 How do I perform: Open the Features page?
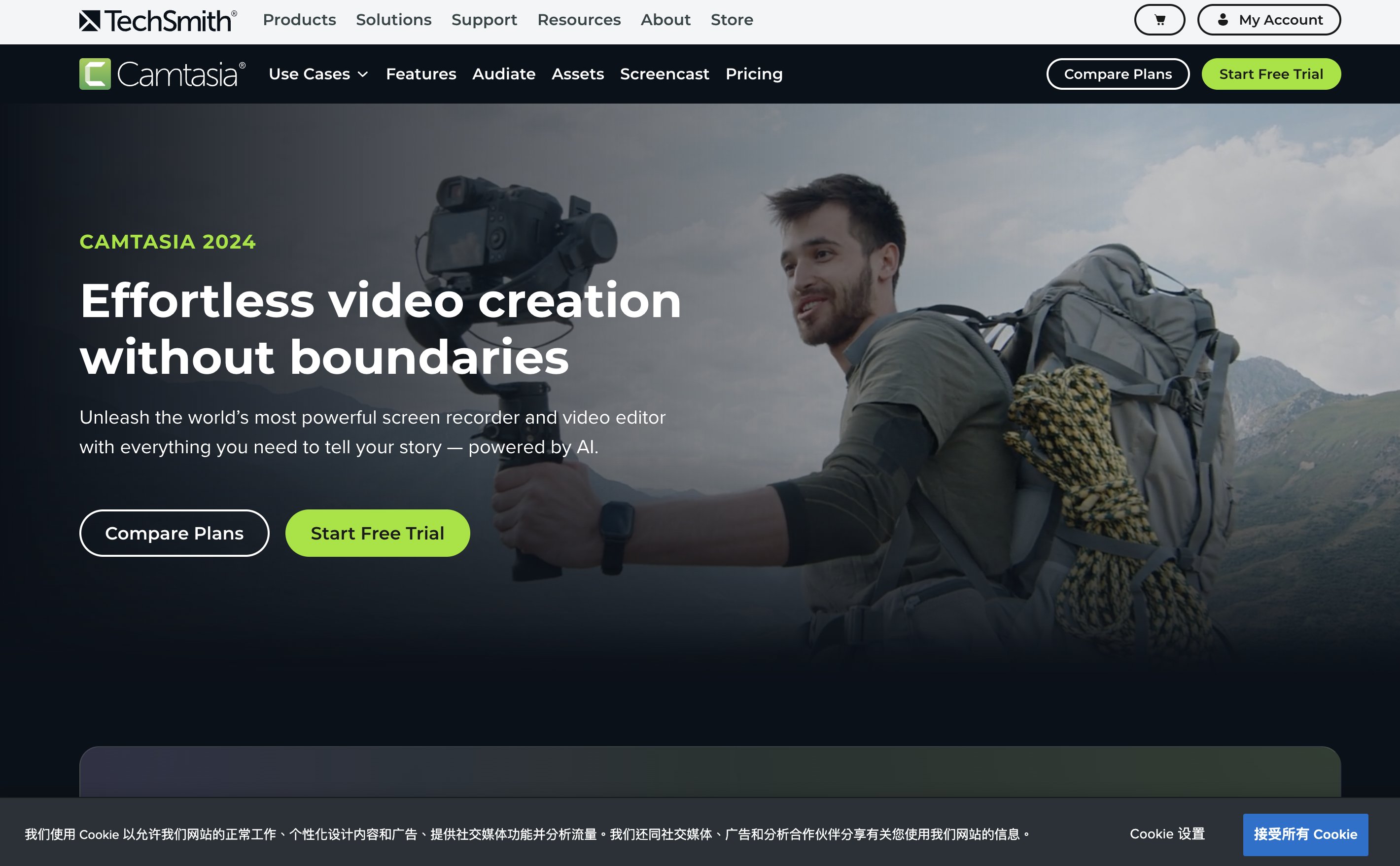click(x=420, y=74)
